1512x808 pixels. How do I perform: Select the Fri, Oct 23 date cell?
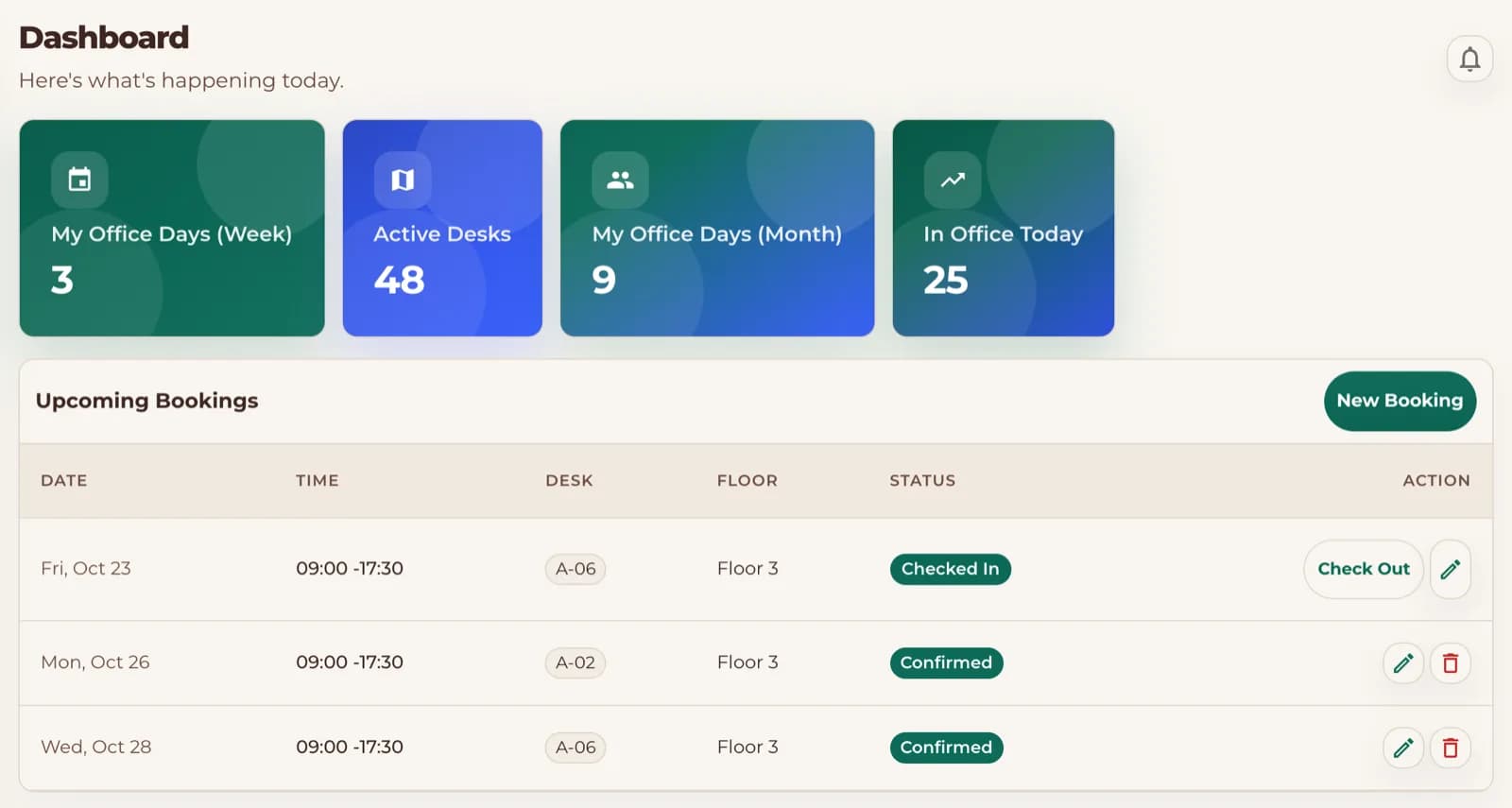pyautogui.click(x=86, y=568)
